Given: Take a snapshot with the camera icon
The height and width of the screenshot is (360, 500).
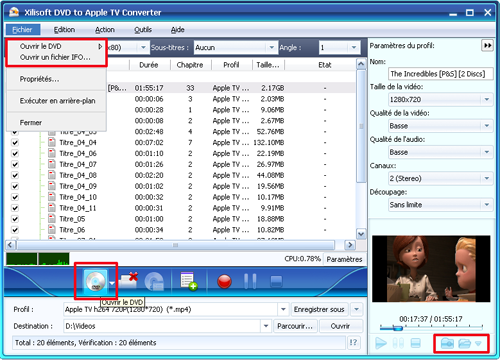Looking at the screenshot, I should [x=447, y=343].
